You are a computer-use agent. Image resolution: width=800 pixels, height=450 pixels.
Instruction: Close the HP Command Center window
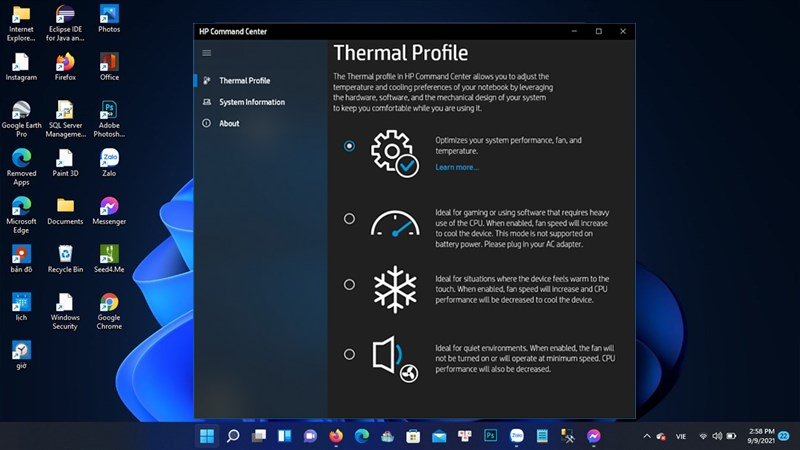623,32
